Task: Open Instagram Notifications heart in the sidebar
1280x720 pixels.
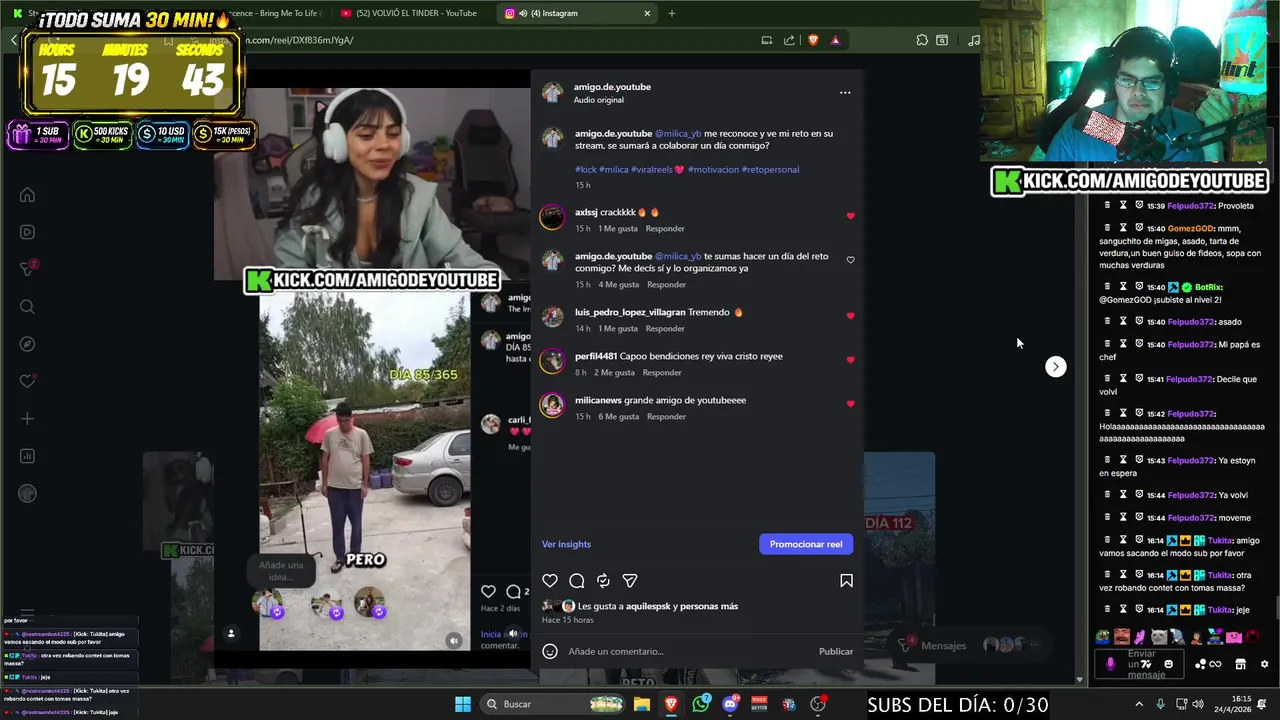Action: [27, 381]
